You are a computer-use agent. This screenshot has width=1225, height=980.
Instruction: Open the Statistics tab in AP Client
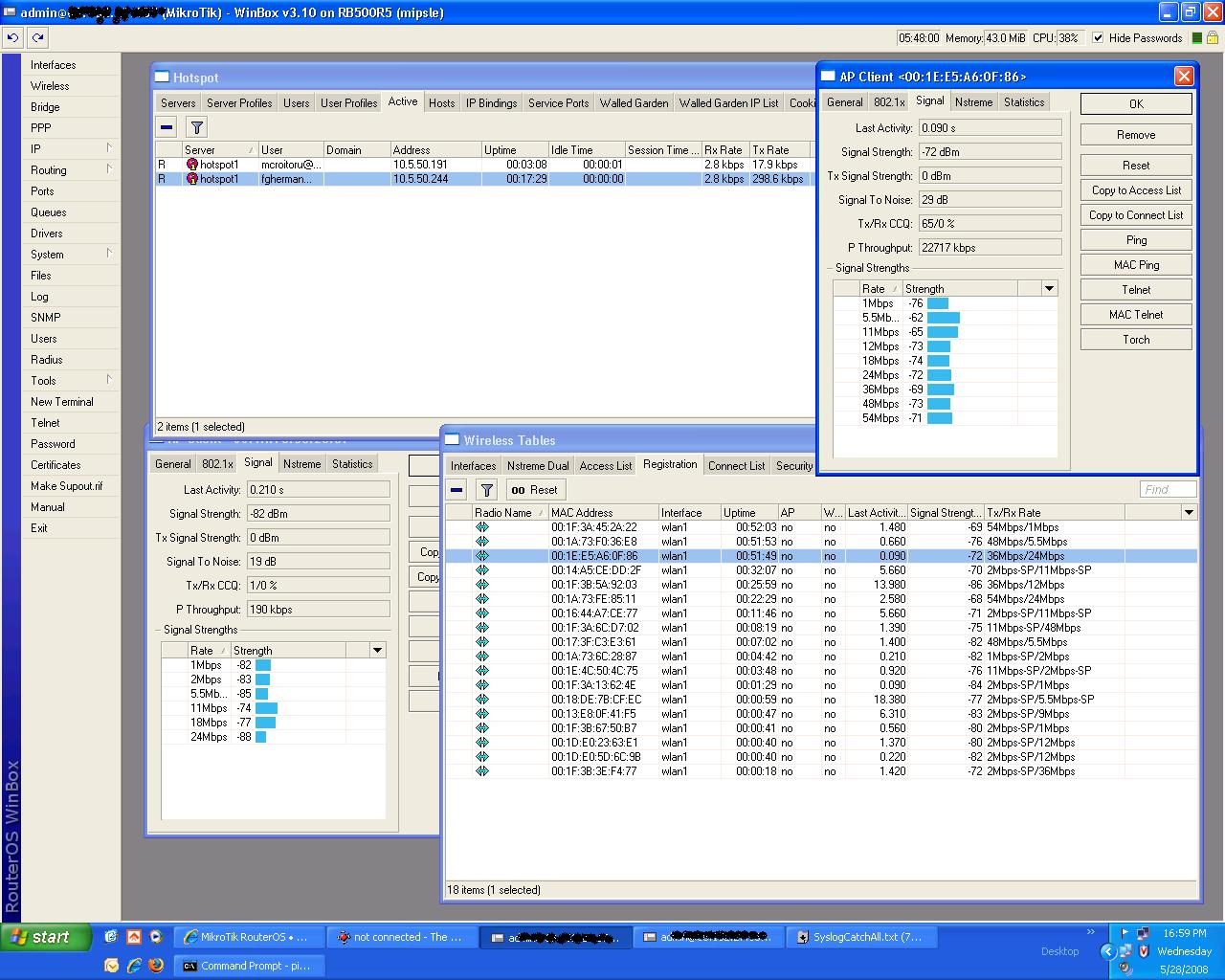(x=1024, y=101)
